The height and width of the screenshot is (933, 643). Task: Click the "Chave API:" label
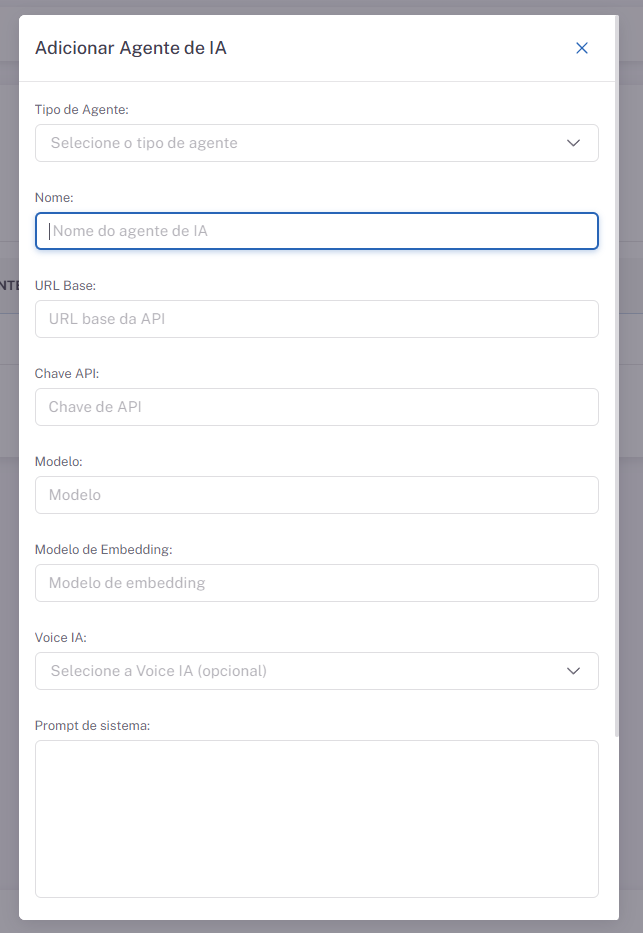(x=67, y=373)
